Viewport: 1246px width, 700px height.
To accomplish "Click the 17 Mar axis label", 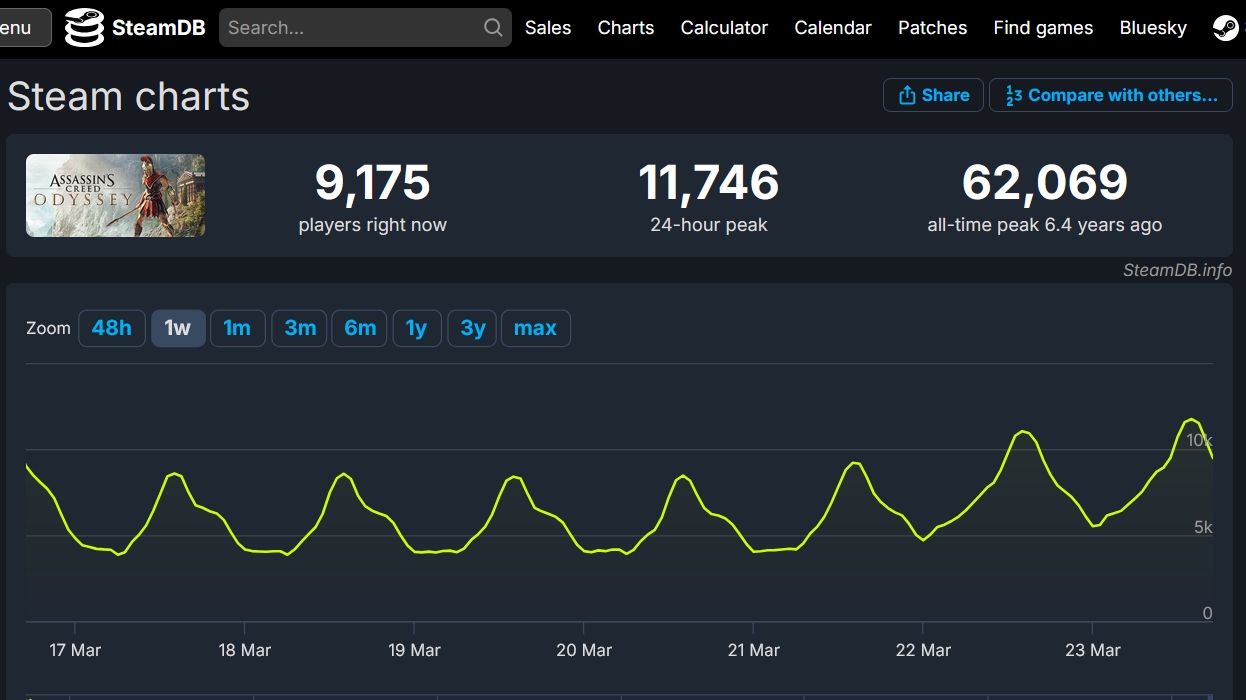I will (75, 650).
